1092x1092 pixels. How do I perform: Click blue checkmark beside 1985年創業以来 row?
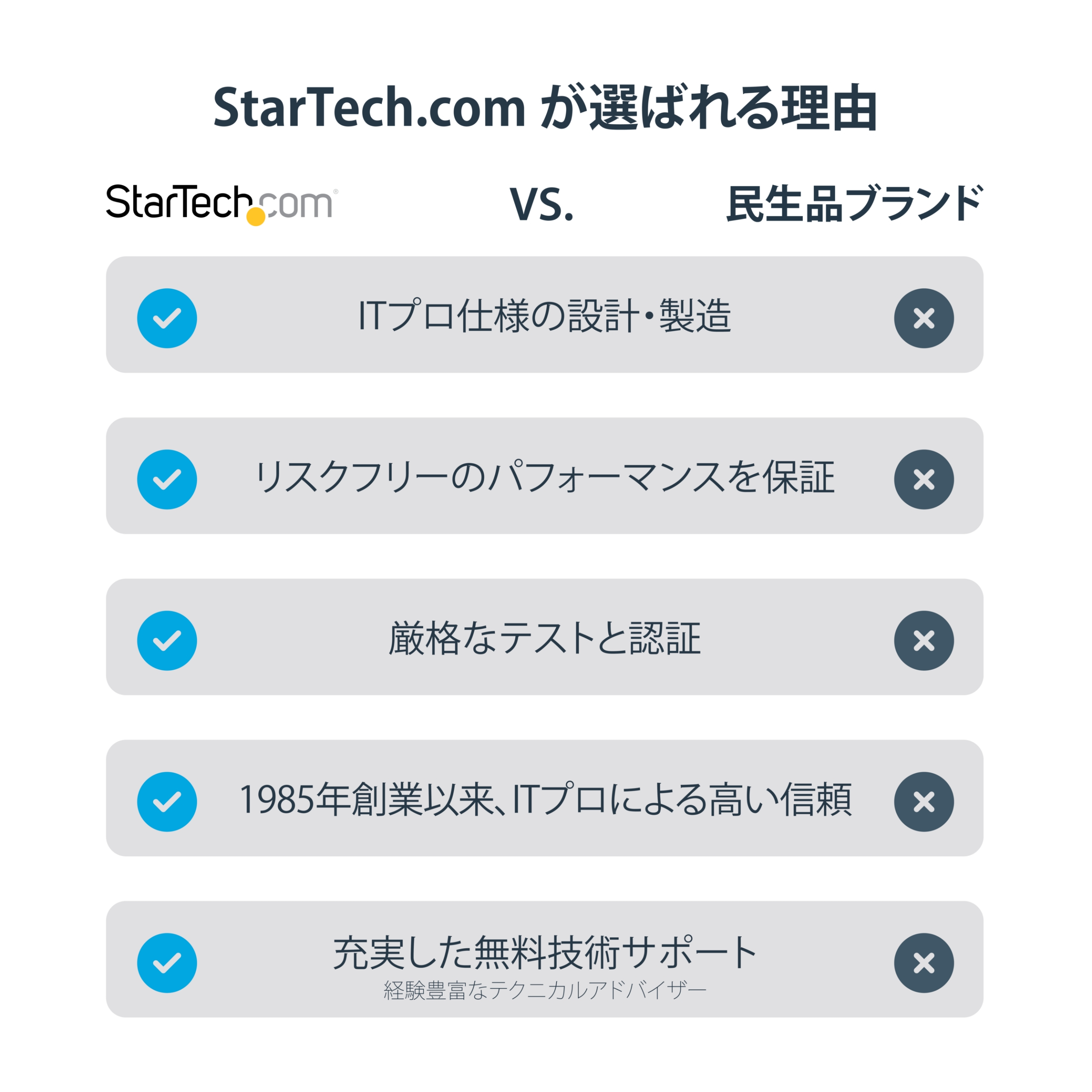pyautogui.click(x=167, y=802)
